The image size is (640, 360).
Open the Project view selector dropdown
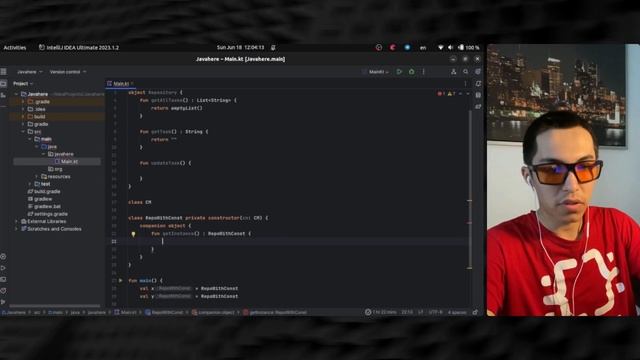[x=23, y=84]
